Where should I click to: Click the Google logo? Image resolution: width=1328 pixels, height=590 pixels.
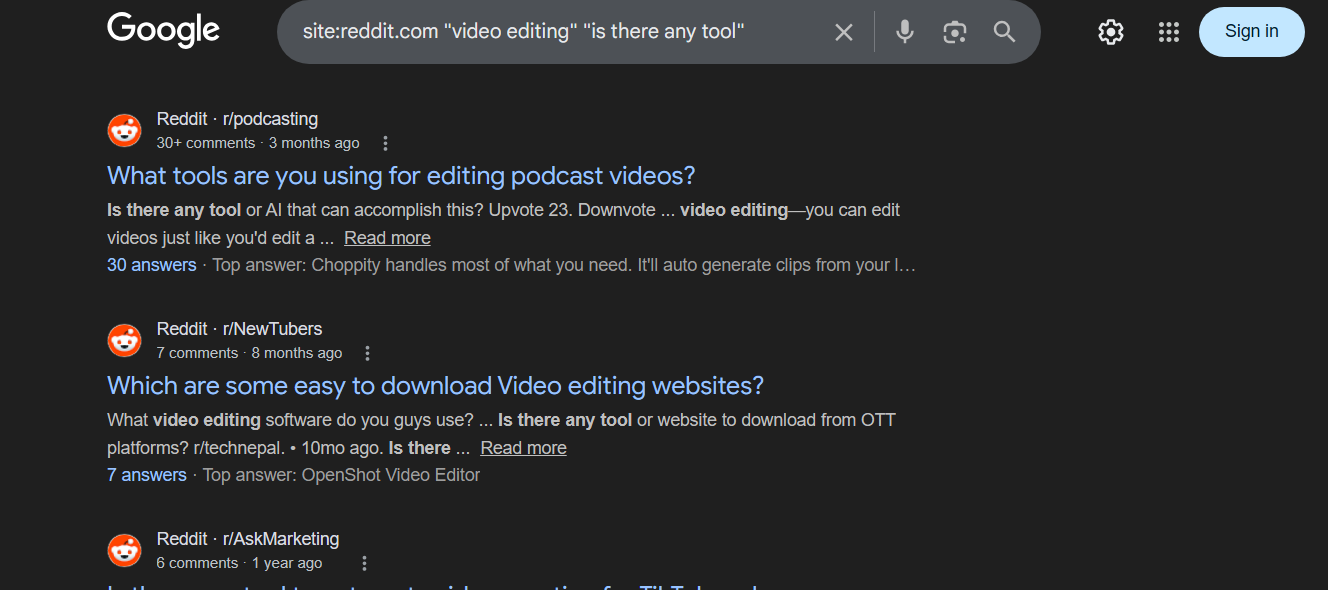[163, 30]
